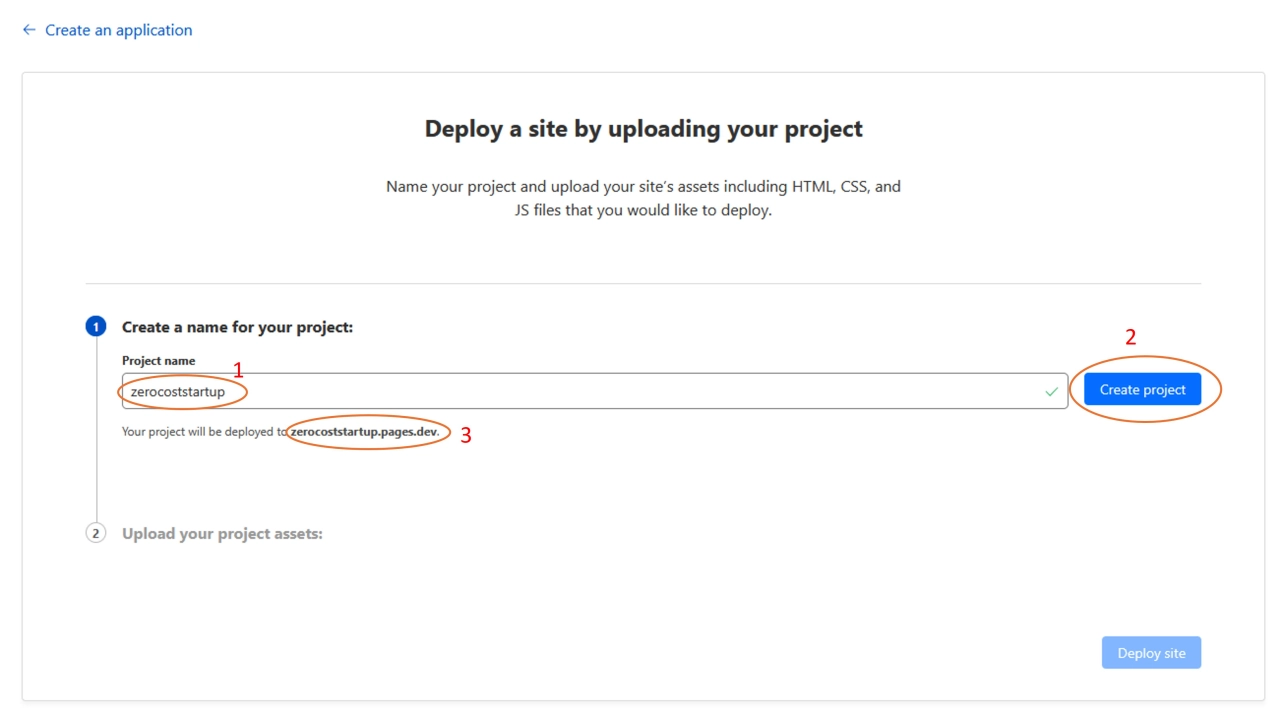The width and height of the screenshot is (1285, 712).
Task: Click the step 2 circle indicator
Action: 96,533
